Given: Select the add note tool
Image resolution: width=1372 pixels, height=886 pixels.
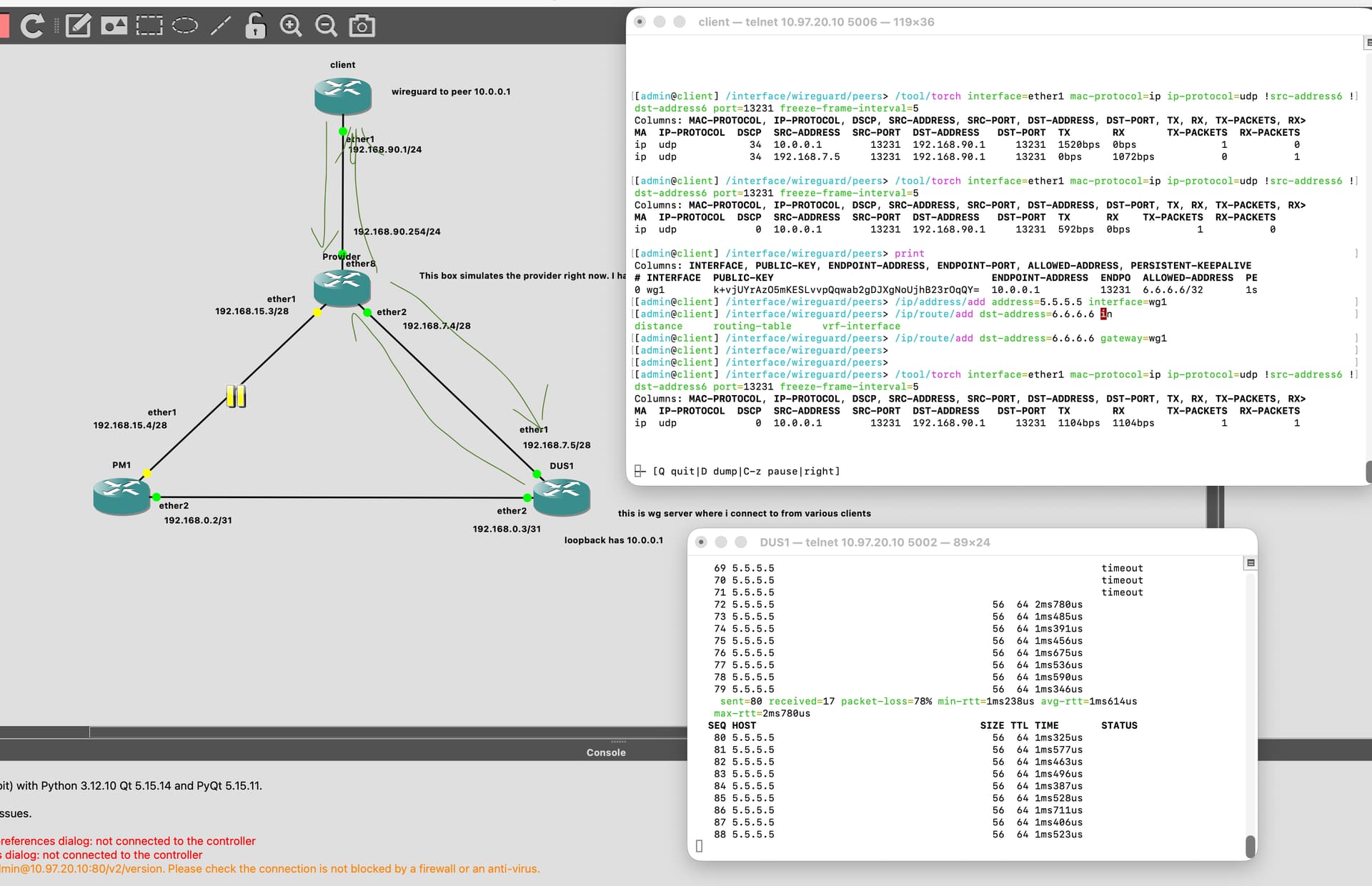Looking at the screenshot, I should [78, 26].
